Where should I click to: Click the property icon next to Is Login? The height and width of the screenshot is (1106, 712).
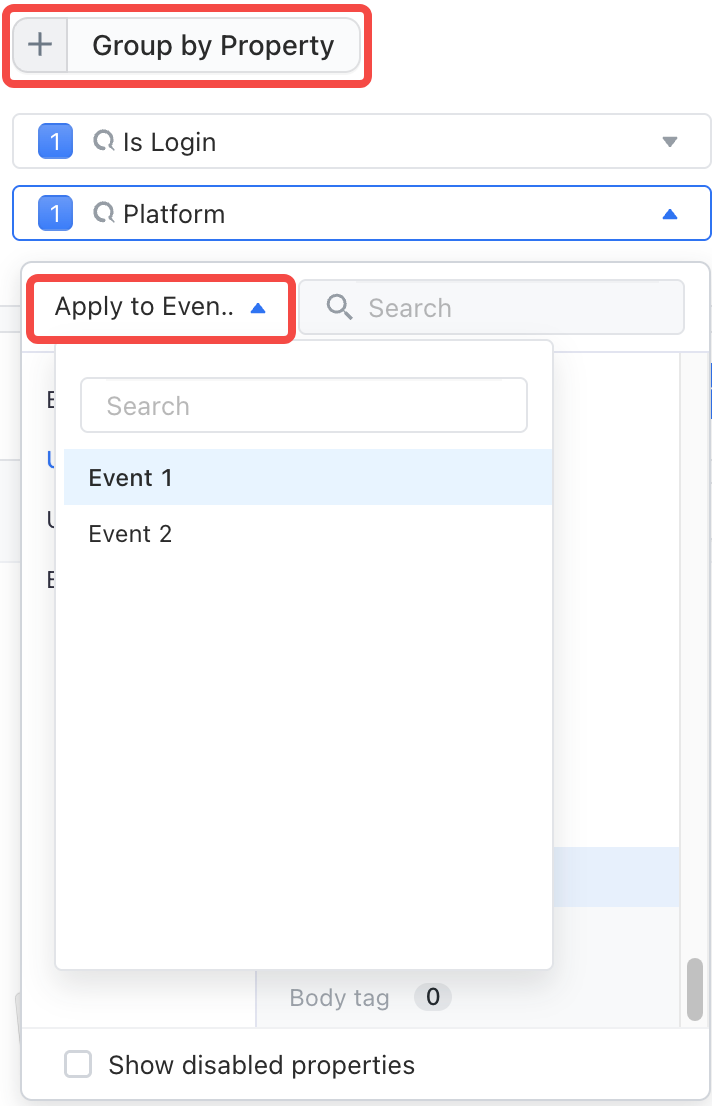click(104, 141)
